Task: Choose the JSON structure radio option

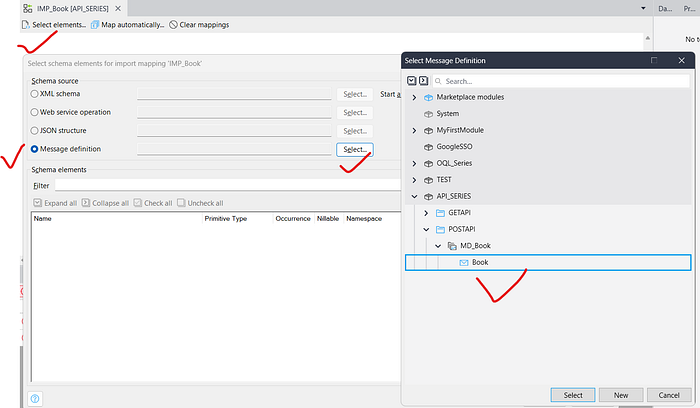Action: pos(35,130)
